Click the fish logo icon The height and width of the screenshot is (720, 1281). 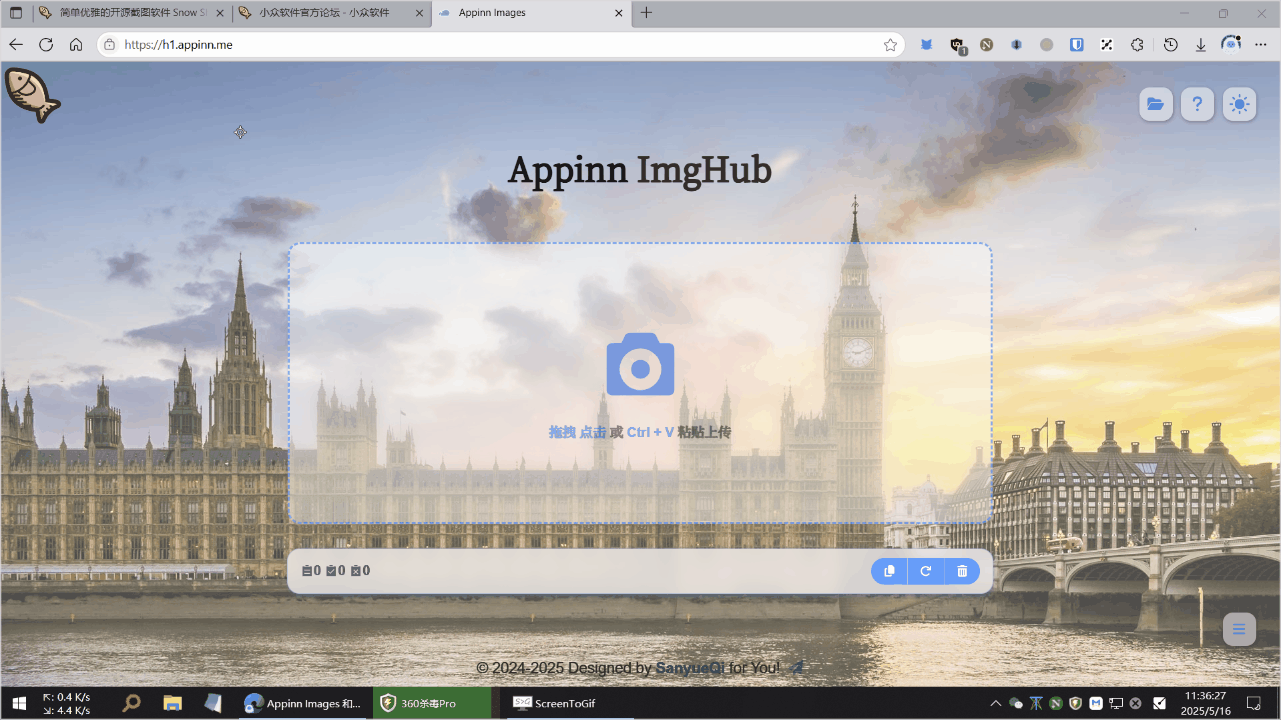coord(32,95)
